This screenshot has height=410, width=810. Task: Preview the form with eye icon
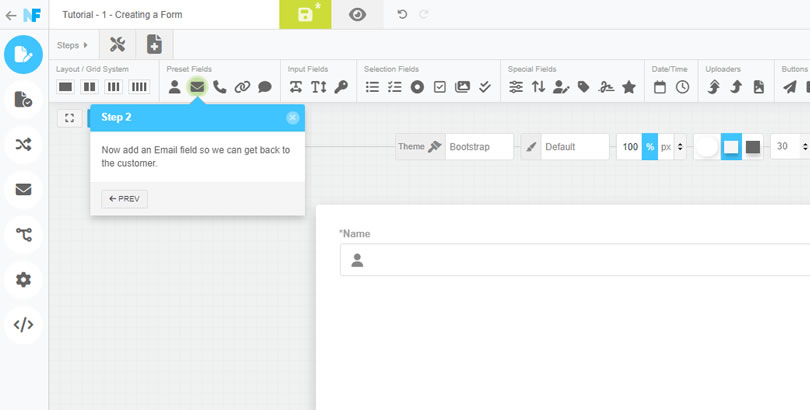(357, 14)
